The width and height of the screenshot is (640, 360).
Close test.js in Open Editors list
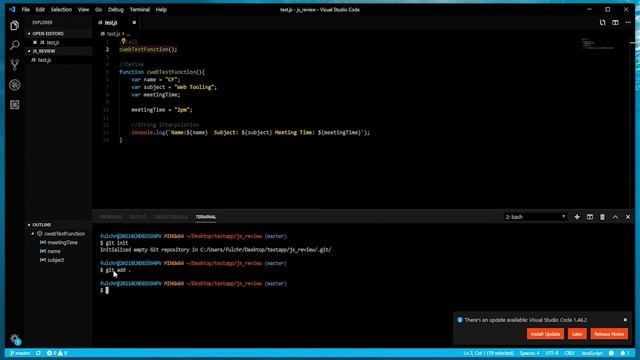(x=35, y=42)
